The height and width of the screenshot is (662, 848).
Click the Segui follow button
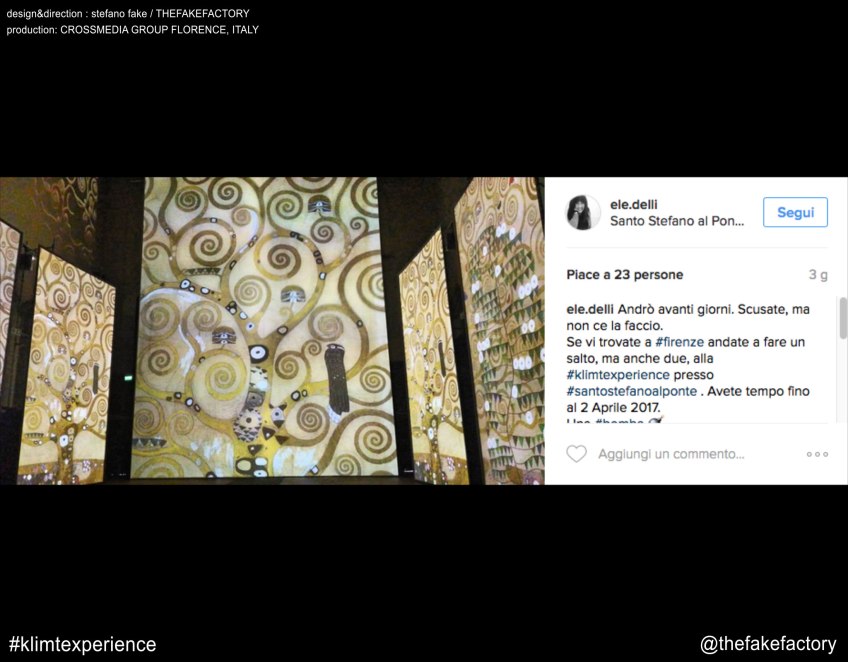(795, 212)
